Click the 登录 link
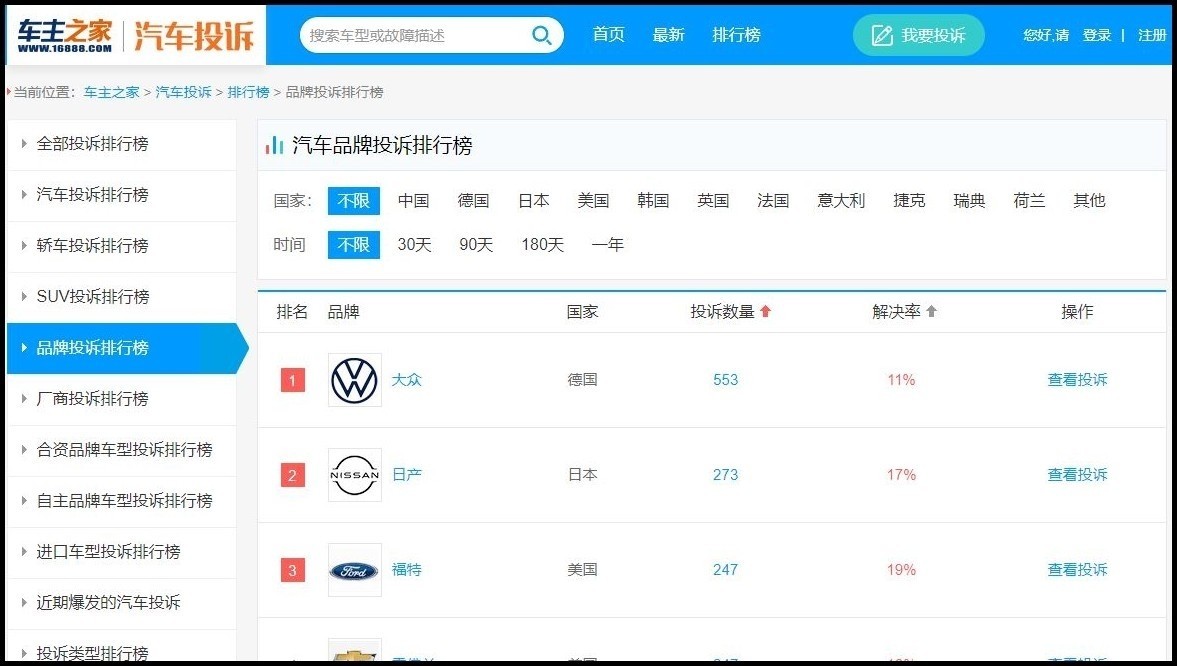This screenshot has height=666, width=1177. pyautogui.click(x=1097, y=35)
